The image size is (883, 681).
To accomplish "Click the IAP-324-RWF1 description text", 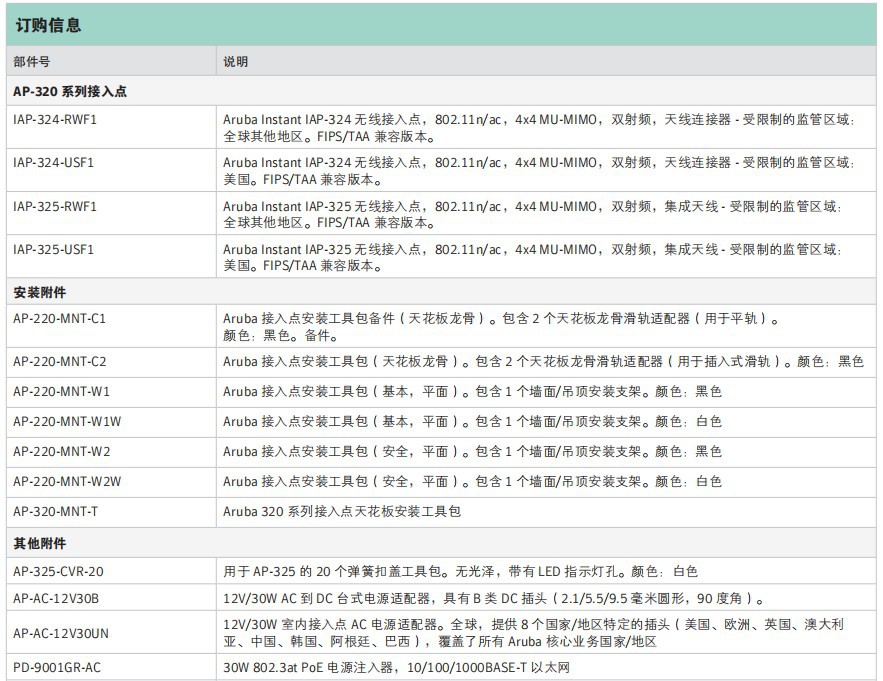I will click(x=539, y=128).
